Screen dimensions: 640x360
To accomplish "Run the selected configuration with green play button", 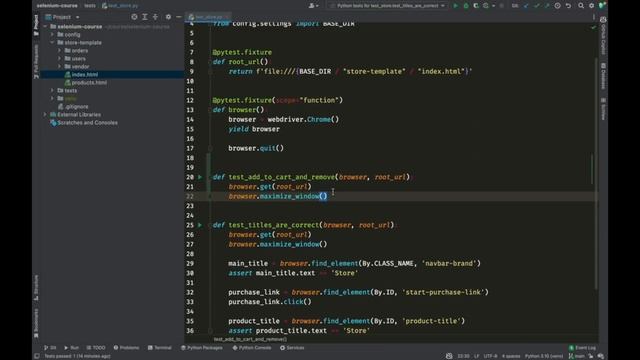I will (456, 6).
